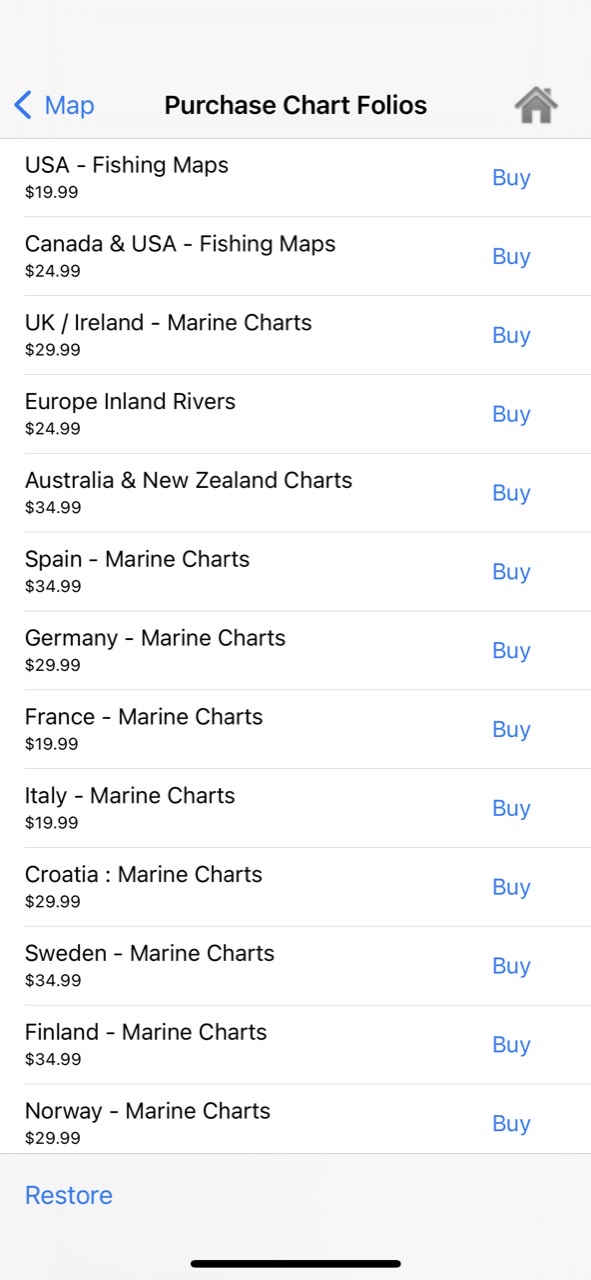This screenshot has height=1280, width=591.
Task: Buy USA - Fishing Maps folio
Action: pos(511,177)
